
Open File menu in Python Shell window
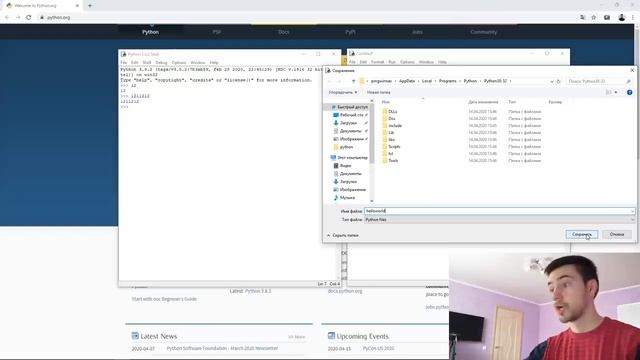(x=123, y=62)
